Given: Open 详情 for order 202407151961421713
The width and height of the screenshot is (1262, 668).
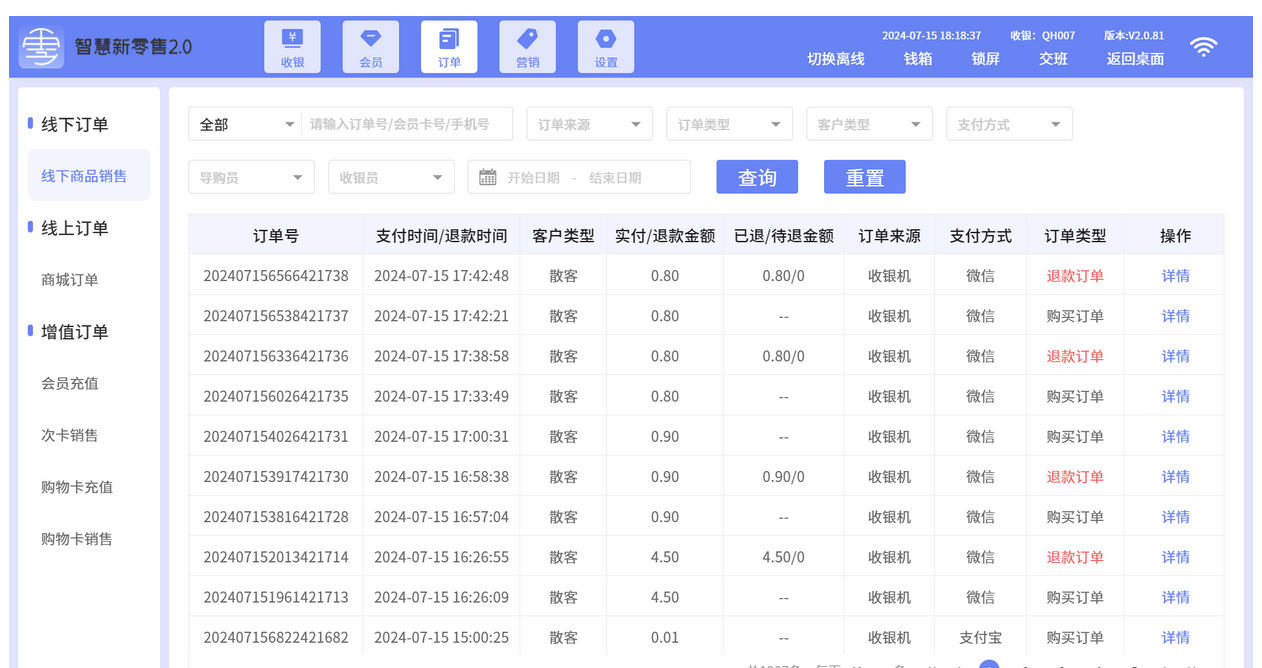Looking at the screenshot, I should point(1176,597).
